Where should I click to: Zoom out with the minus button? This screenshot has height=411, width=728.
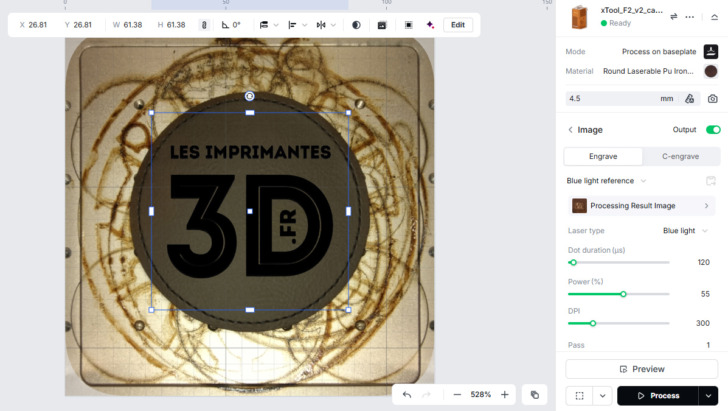coord(457,395)
